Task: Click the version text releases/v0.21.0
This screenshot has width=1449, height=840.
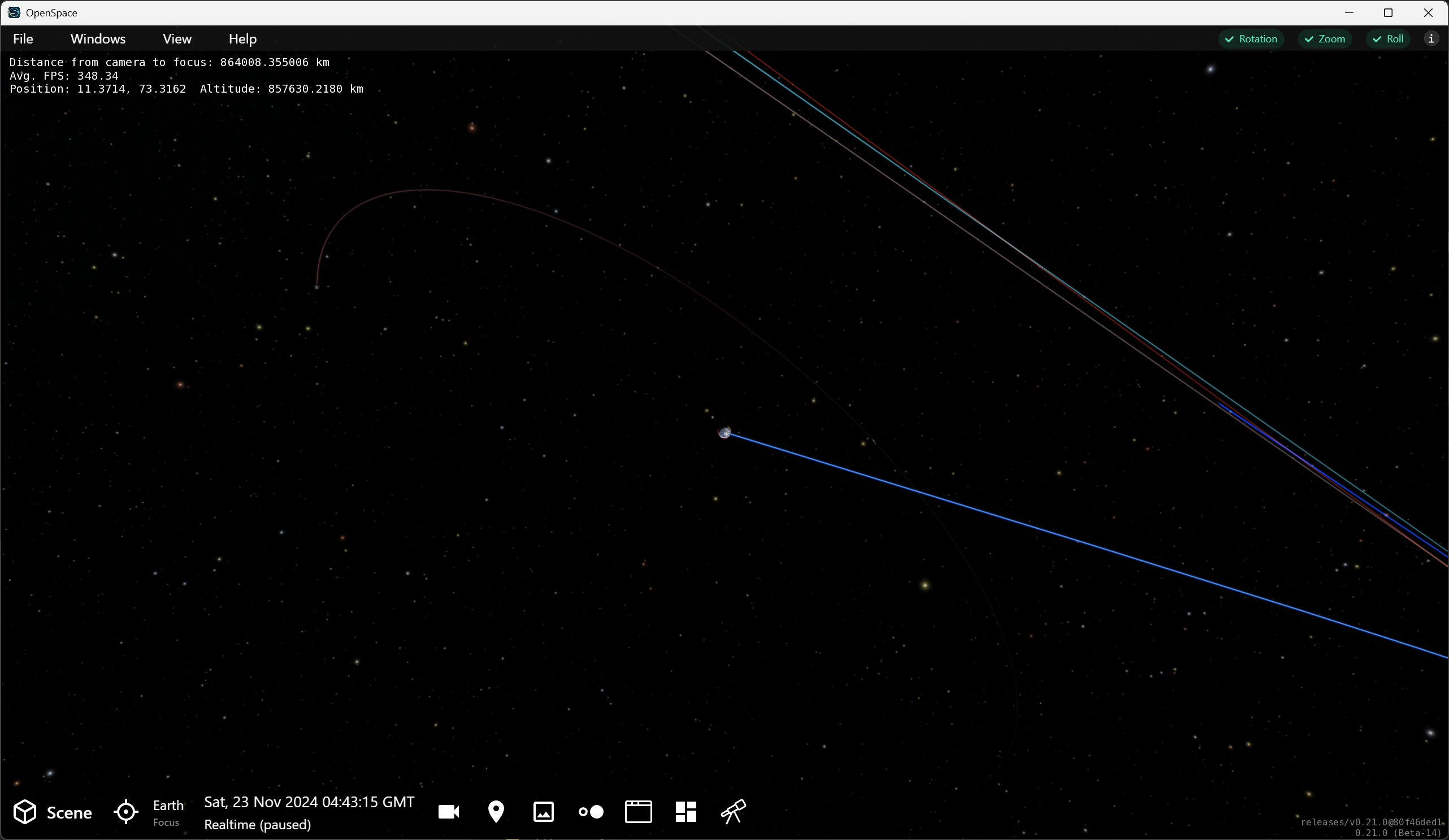Action: (x=1372, y=822)
